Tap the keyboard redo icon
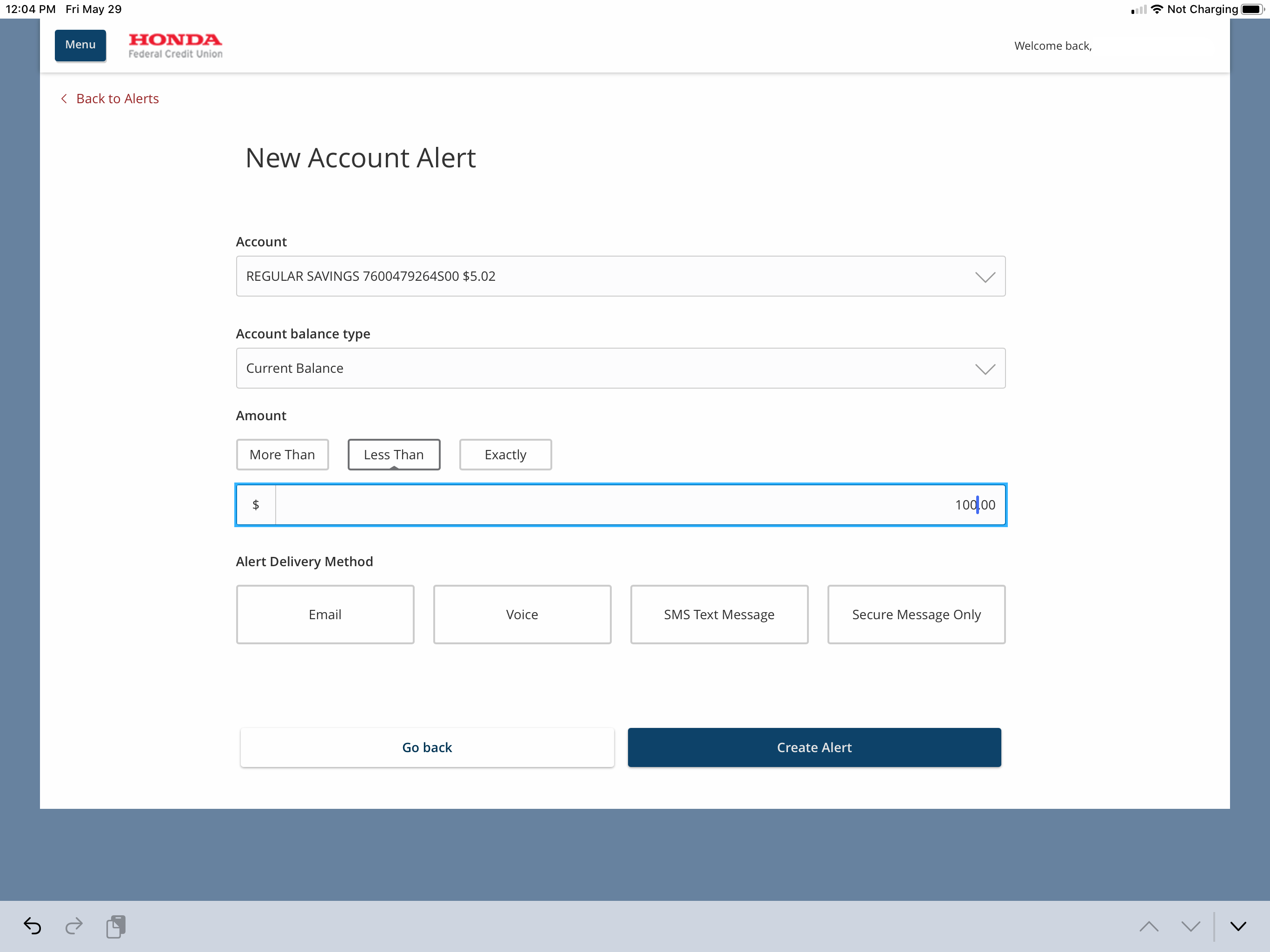Image resolution: width=1270 pixels, height=952 pixels. (74, 926)
